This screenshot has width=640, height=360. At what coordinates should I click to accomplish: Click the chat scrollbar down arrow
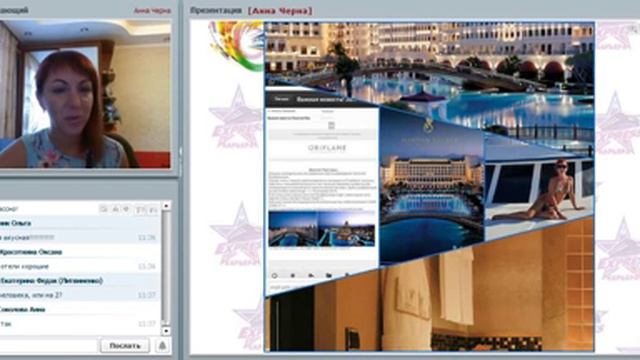(x=166, y=331)
